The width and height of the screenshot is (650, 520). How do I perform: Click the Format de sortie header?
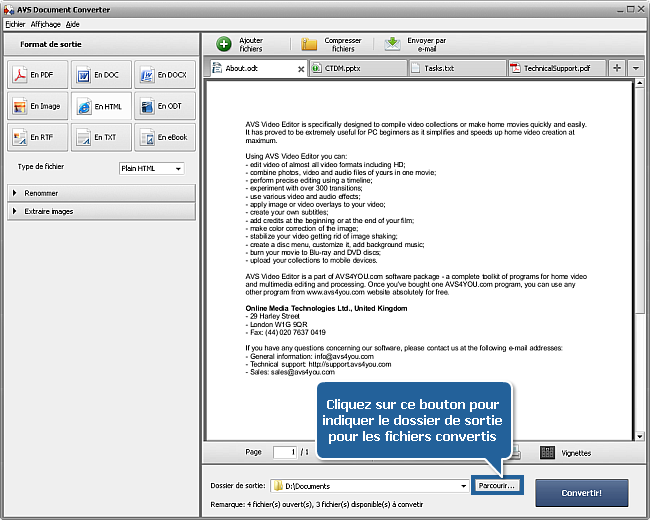tap(51, 44)
